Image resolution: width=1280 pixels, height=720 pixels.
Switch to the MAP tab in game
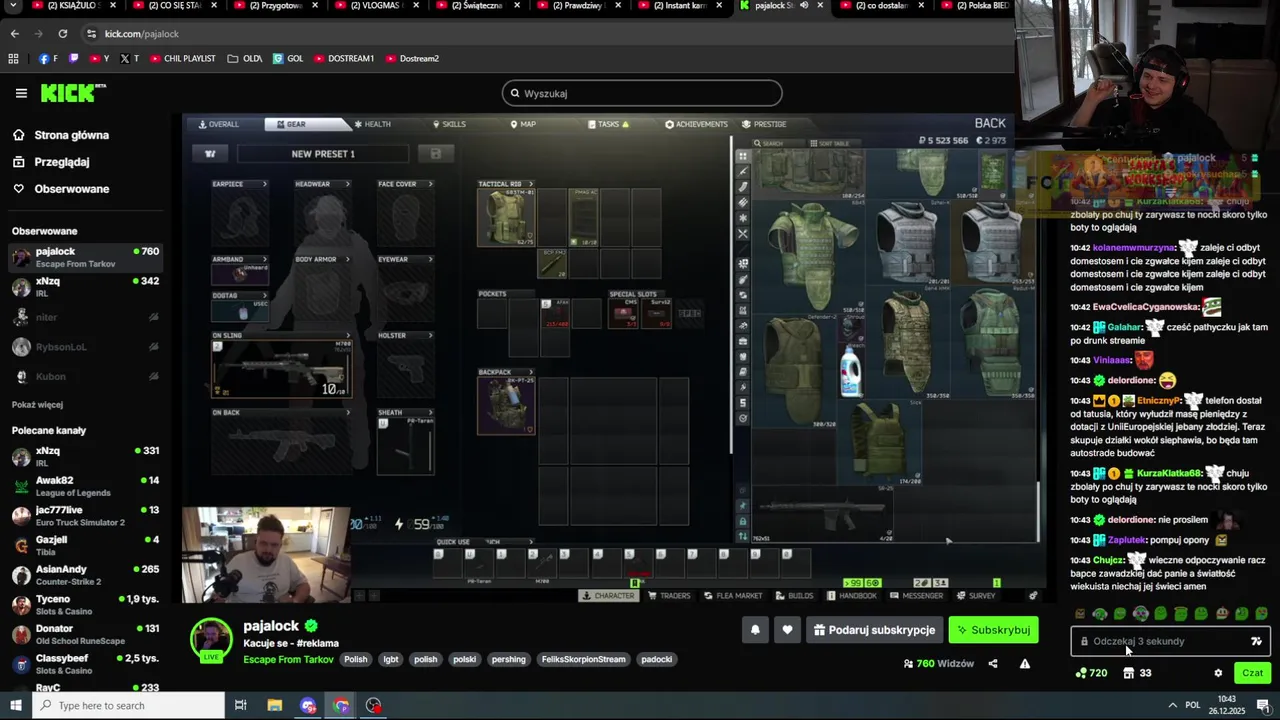click(x=523, y=125)
